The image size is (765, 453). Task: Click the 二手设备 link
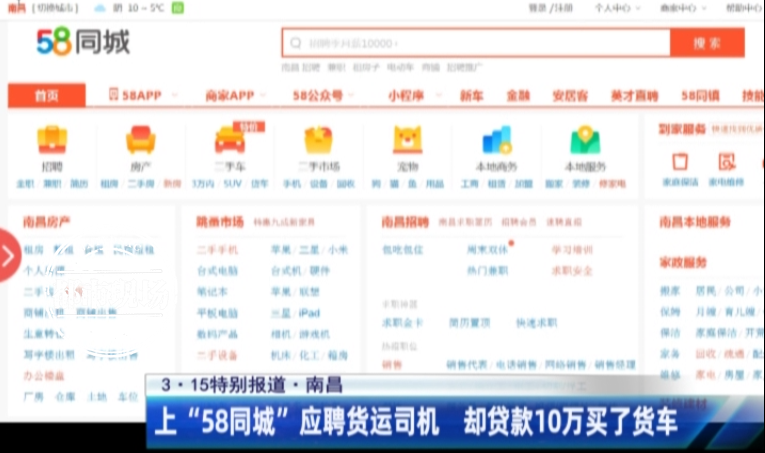click(217, 355)
